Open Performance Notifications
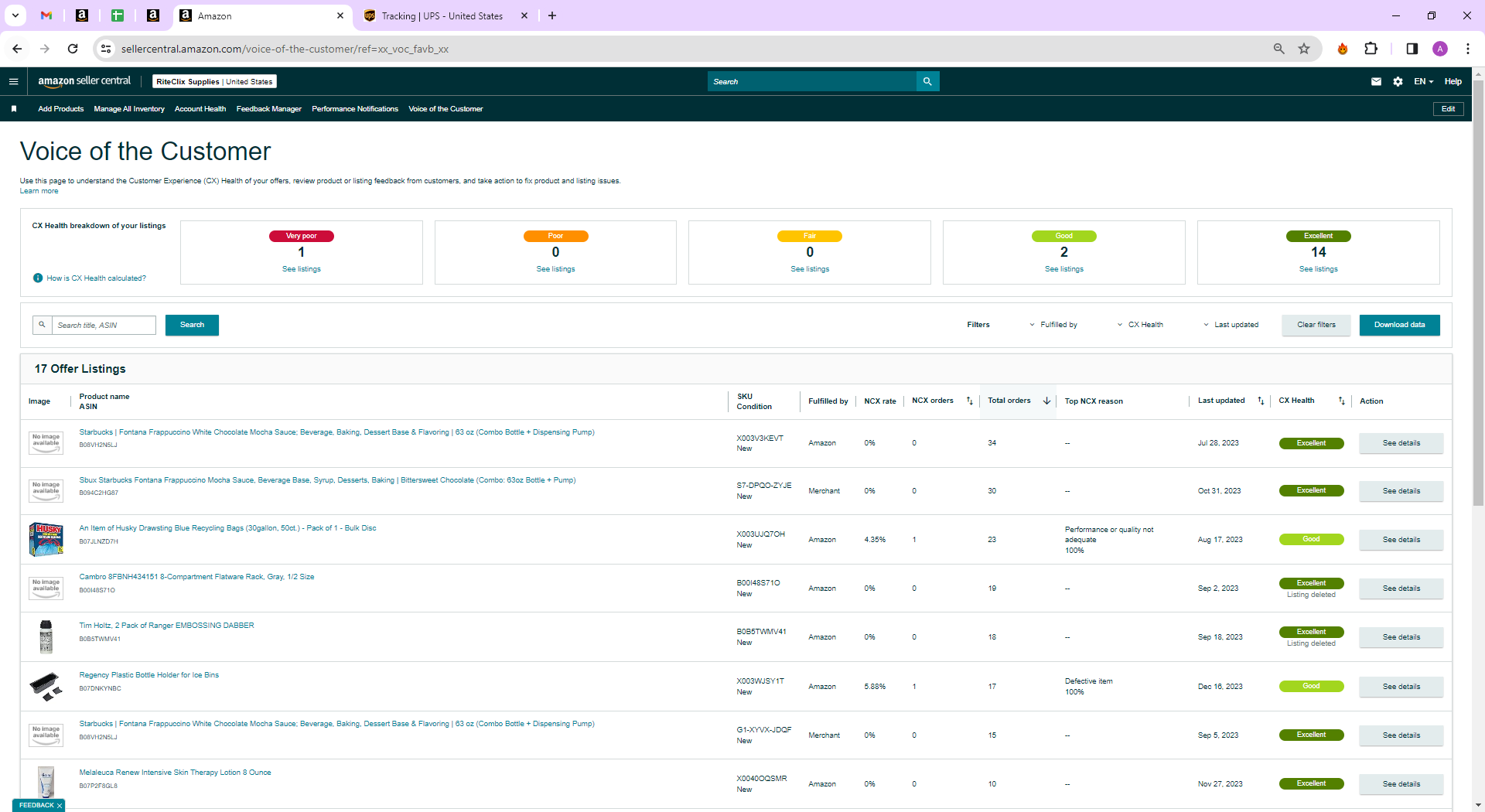 355,109
